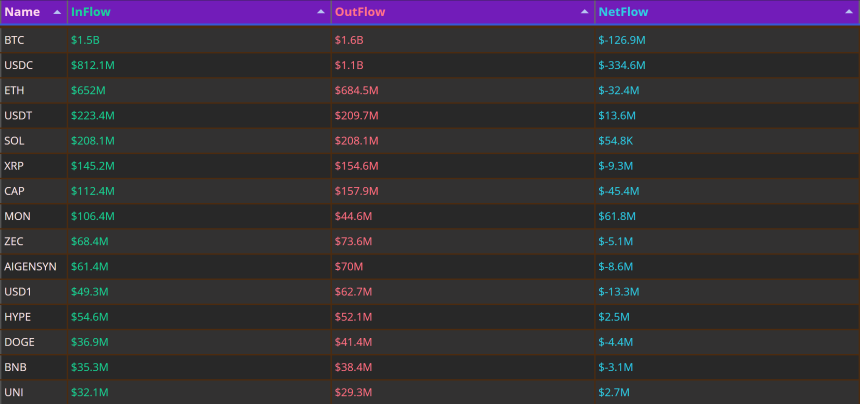
Task: Select the BNB row name
Action: [x=15, y=368]
